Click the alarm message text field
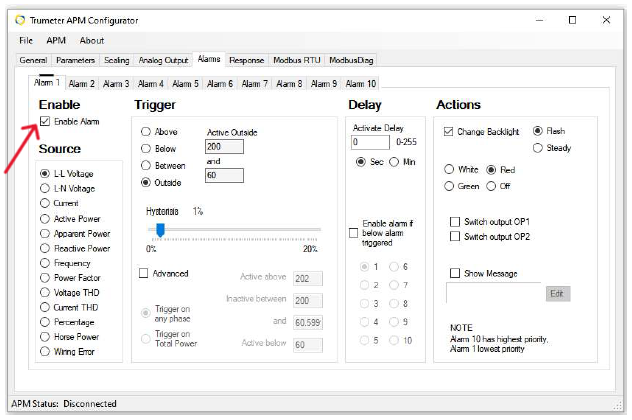The width and height of the screenshot is (632, 420). pos(494,293)
